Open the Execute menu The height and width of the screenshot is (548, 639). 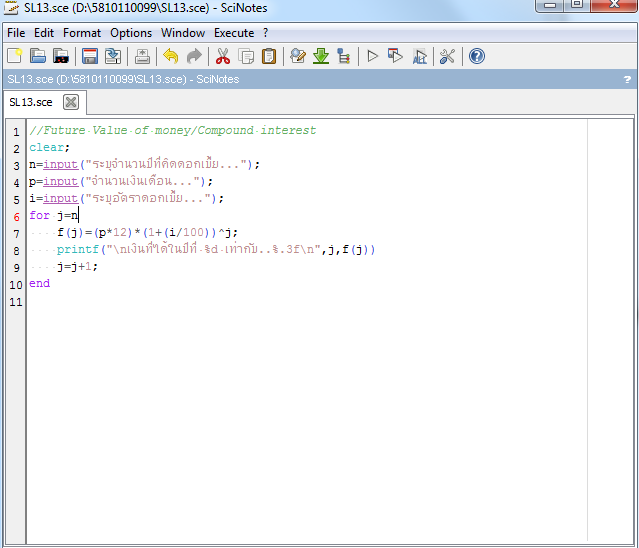[x=234, y=33]
